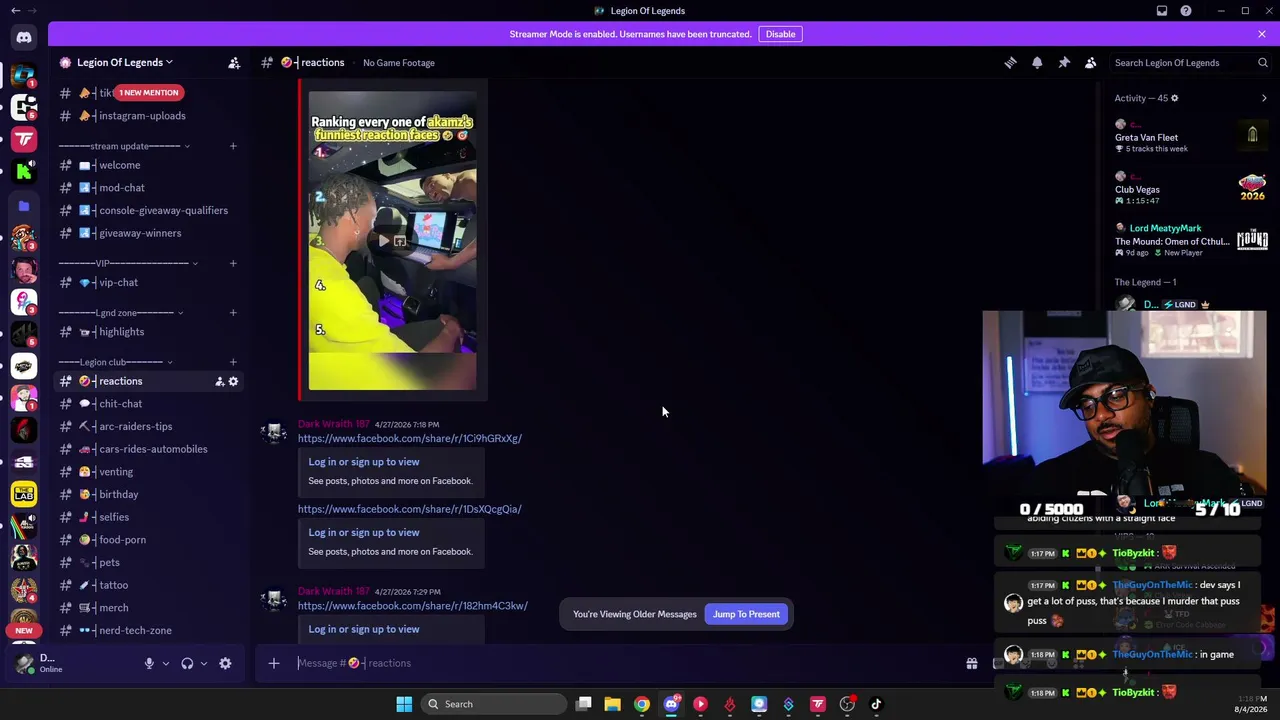Open TikTok in taskbar

coord(876,704)
